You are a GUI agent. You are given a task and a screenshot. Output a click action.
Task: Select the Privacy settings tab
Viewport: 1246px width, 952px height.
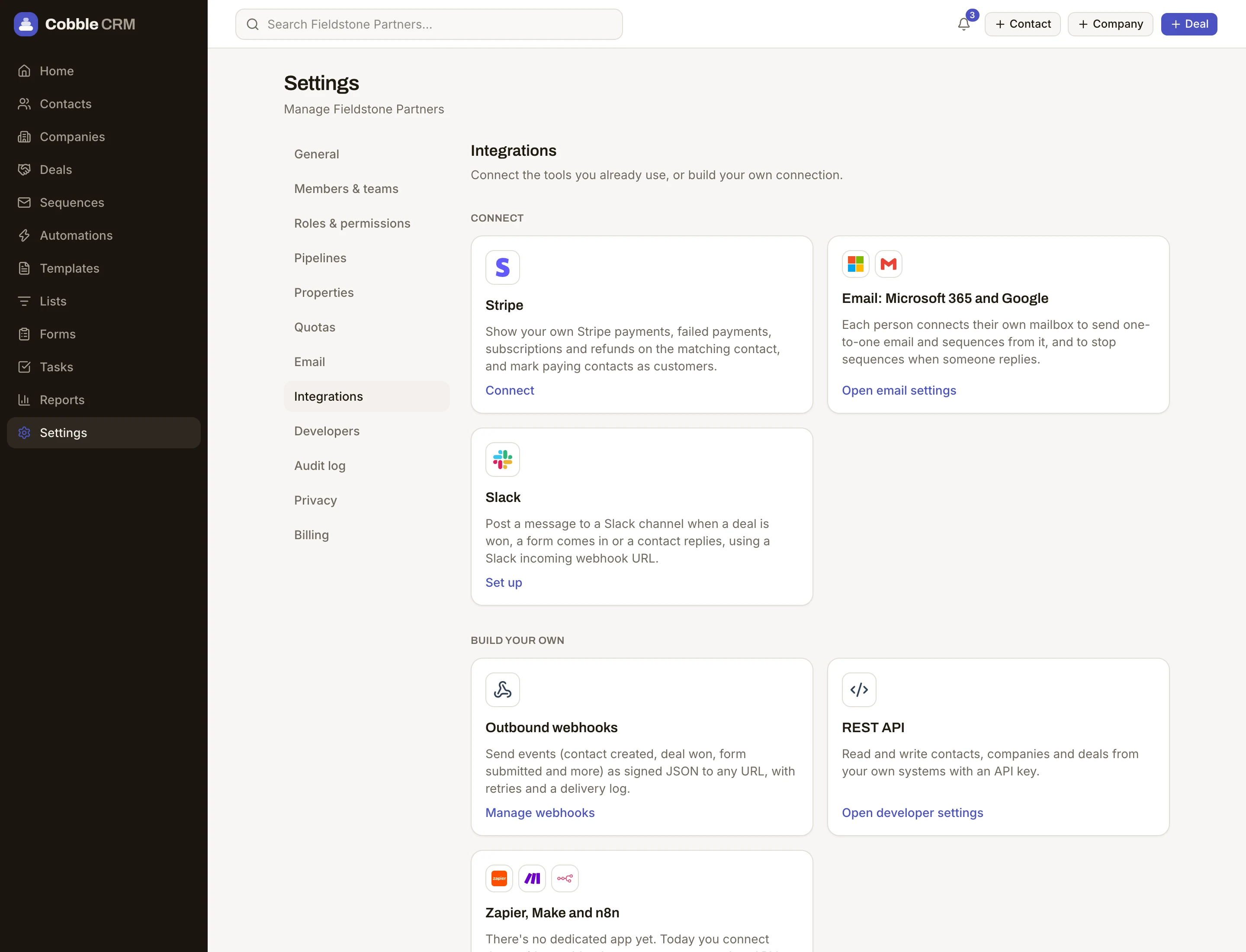point(366,500)
